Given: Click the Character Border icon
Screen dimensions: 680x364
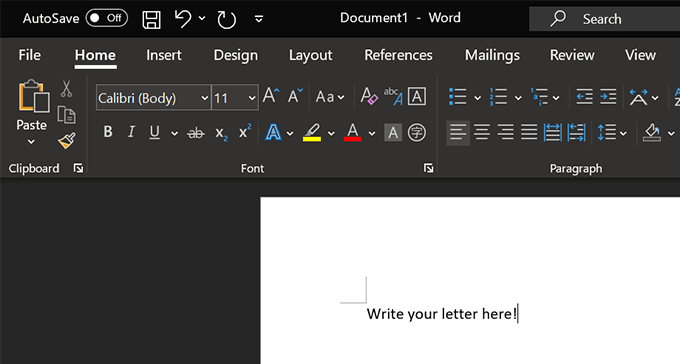Looking at the screenshot, I should 417,96.
